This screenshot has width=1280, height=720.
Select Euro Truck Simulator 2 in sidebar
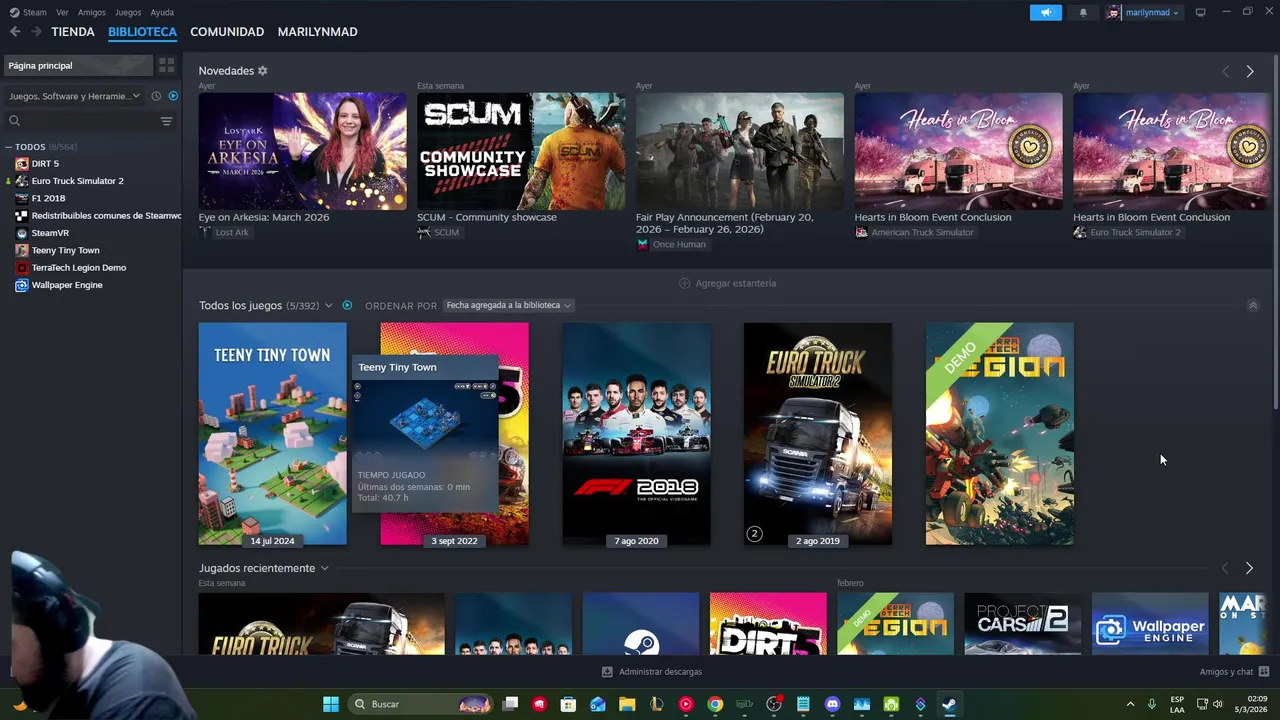pos(77,181)
